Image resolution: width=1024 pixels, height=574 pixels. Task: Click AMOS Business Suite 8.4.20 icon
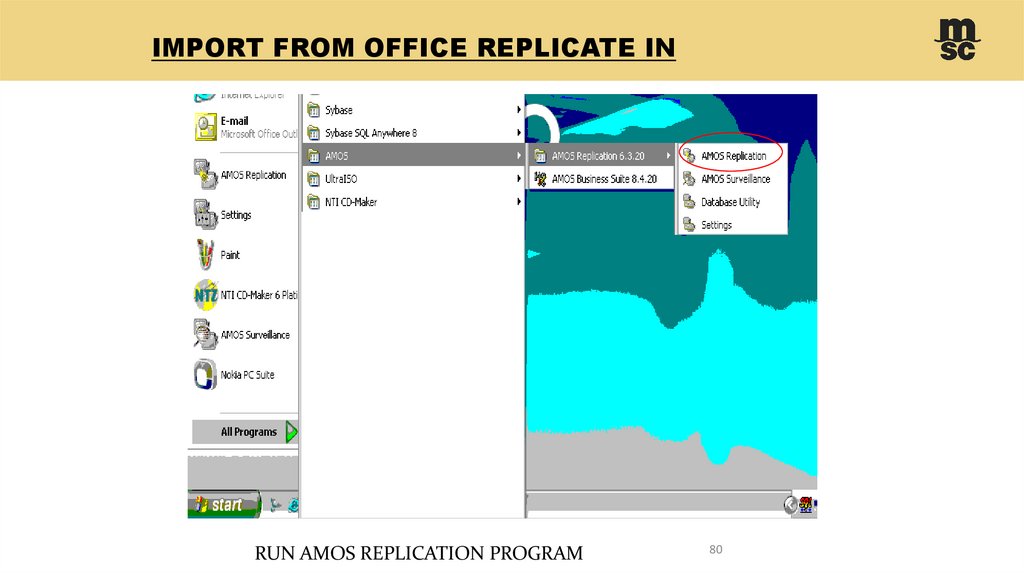tap(540, 178)
